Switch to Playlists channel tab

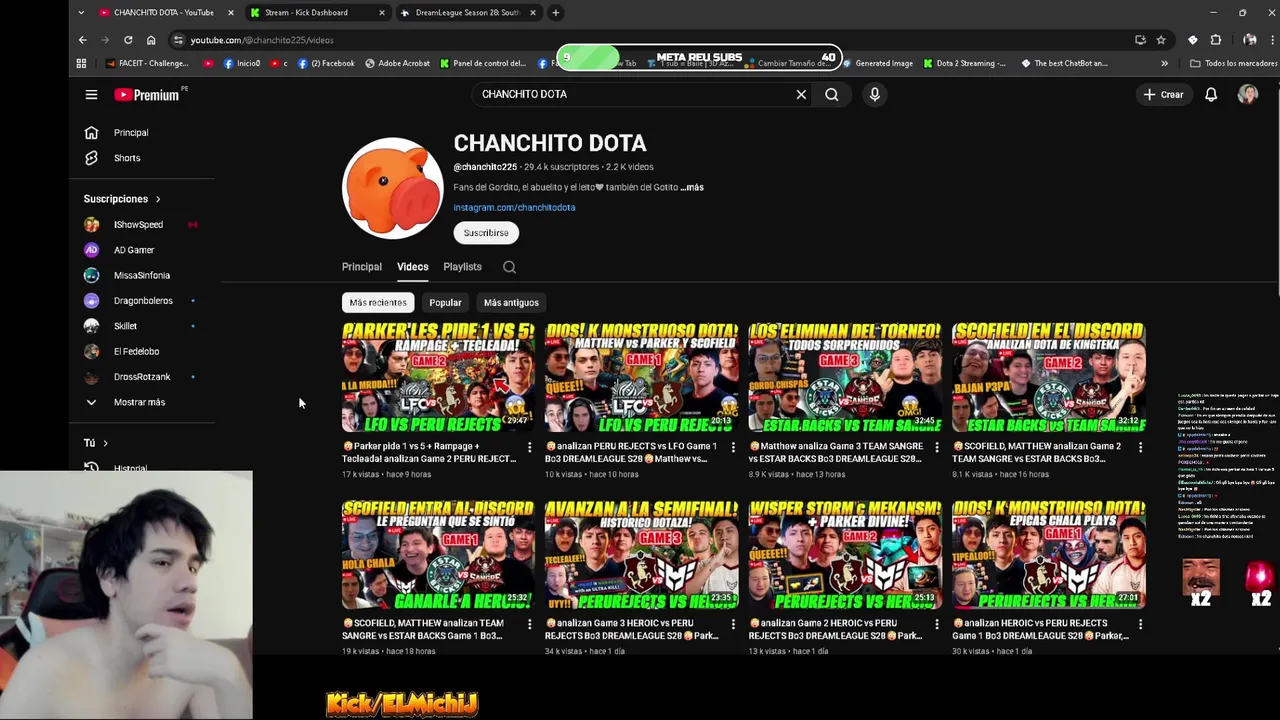[x=462, y=267]
